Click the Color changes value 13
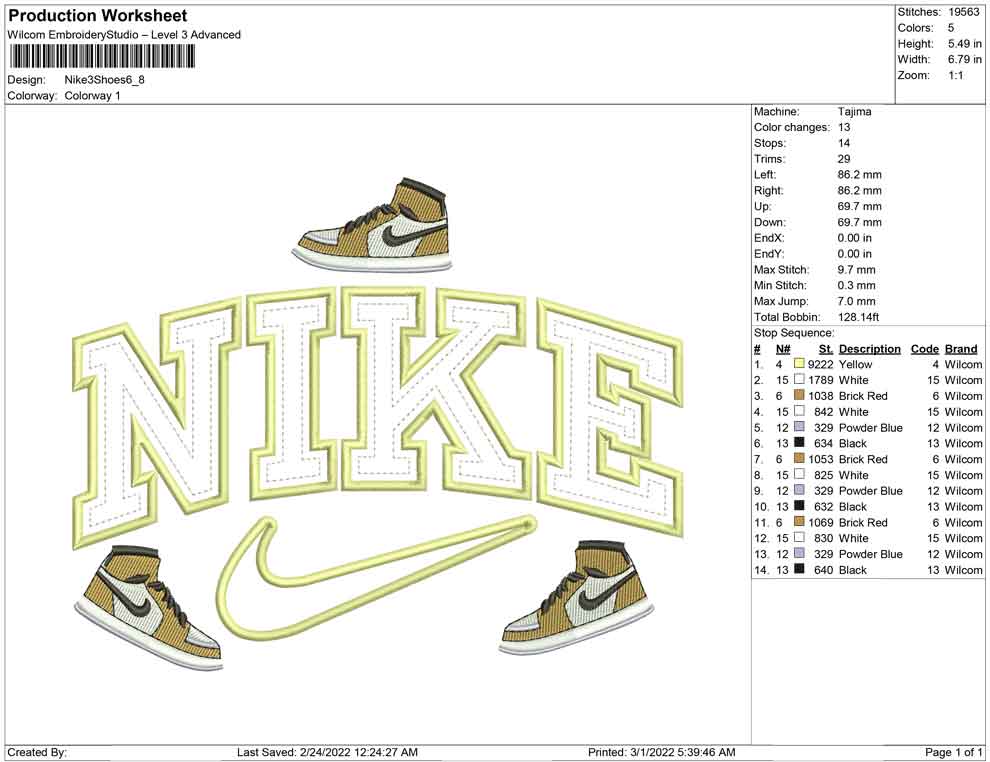Screen dimensions: 990x762 tap(844, 127)
